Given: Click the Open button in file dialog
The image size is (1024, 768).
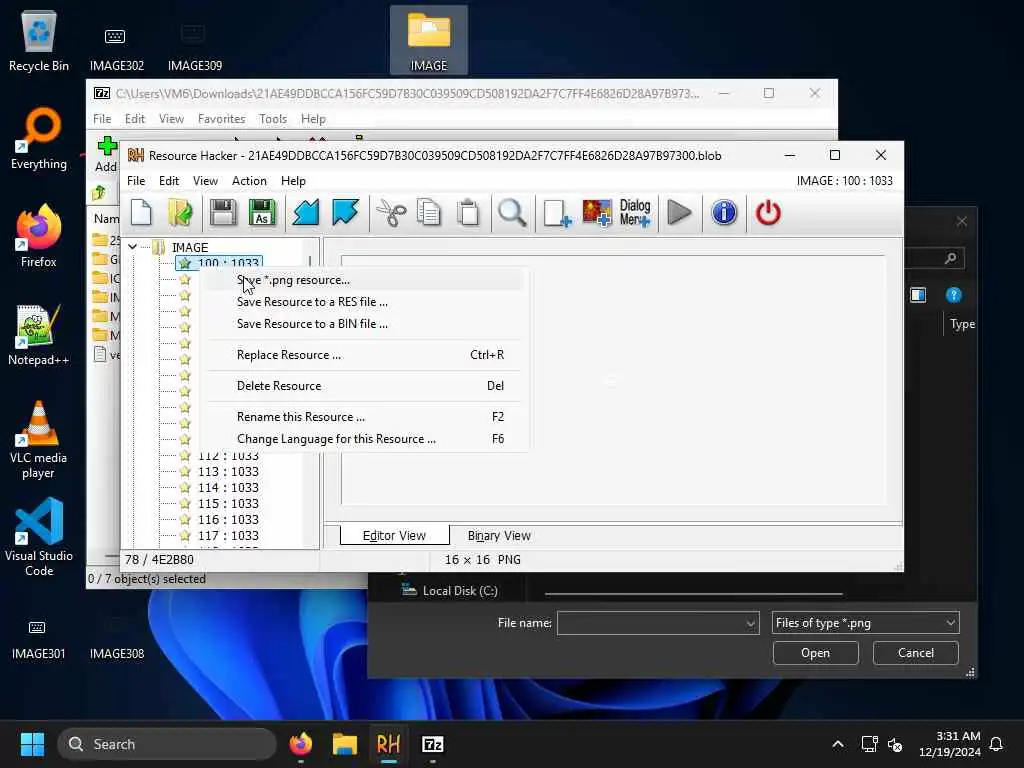Looking at the screenshot, I should [x=815, y=653].
